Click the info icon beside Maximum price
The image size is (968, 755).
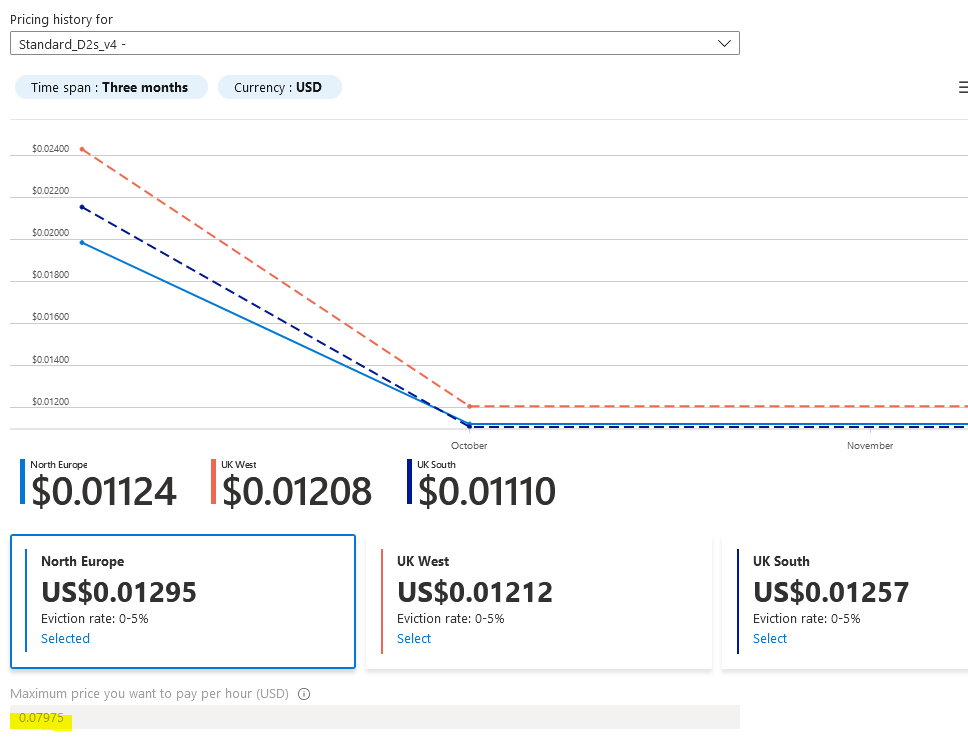[x=304, y=694]
